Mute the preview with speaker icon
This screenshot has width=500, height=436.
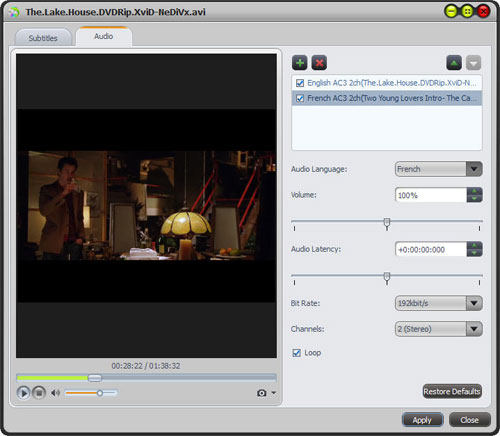[55, 393]
